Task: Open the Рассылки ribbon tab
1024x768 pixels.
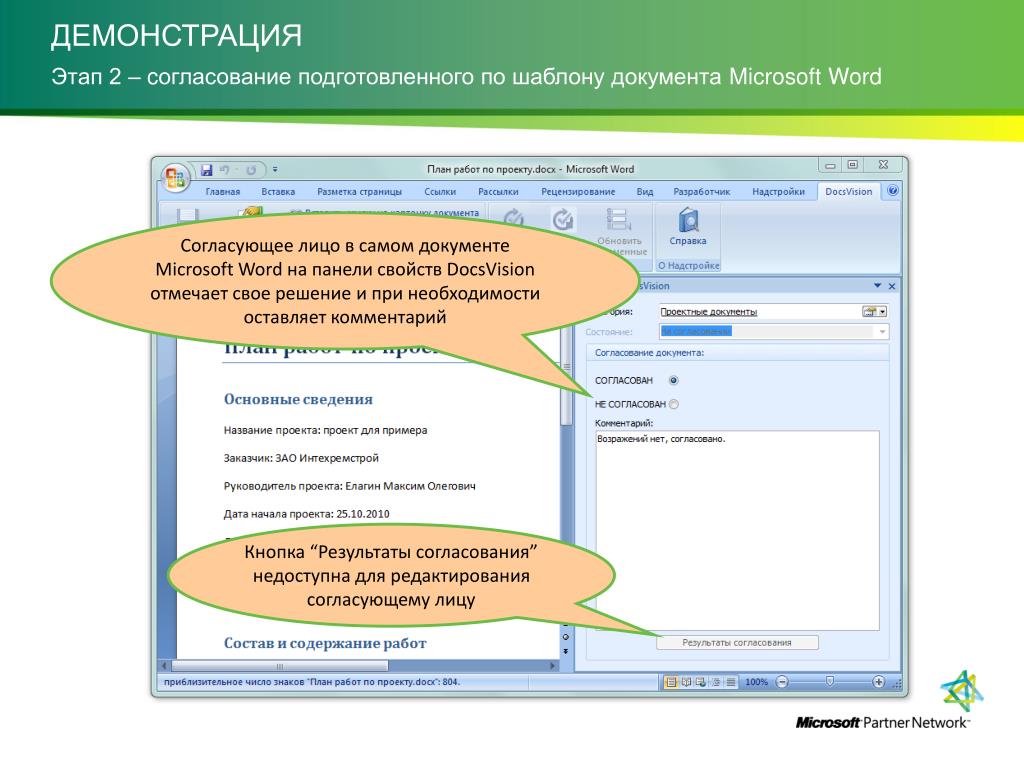Action: click(498, 191)
